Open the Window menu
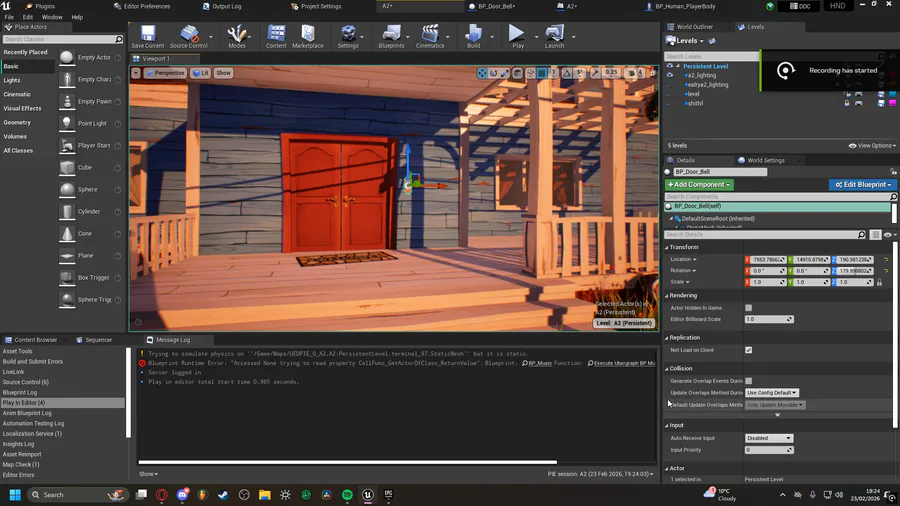The image size is (900, 506). [52, 17]
